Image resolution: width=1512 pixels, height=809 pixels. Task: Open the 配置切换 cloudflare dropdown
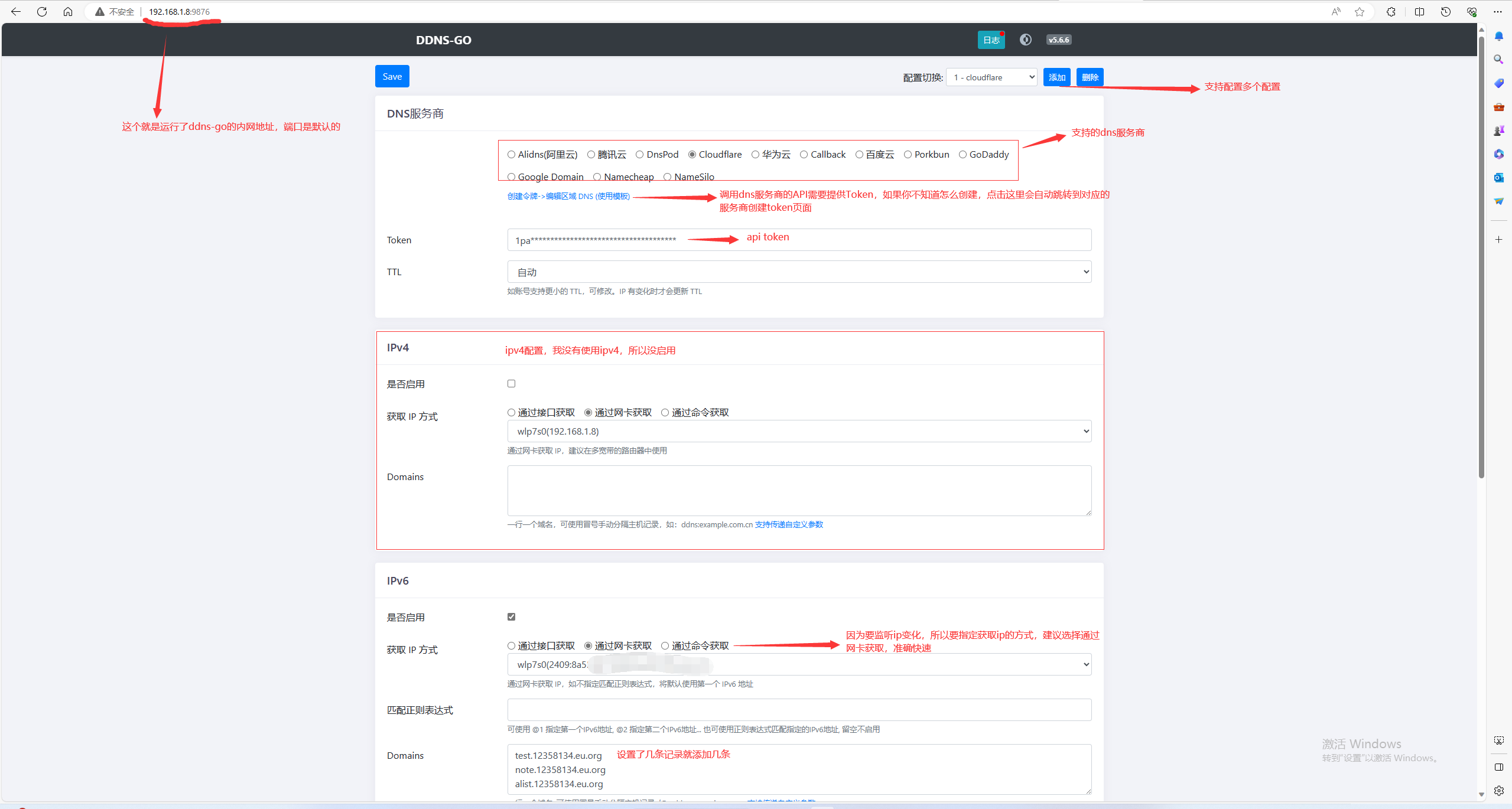click(991, 77)
